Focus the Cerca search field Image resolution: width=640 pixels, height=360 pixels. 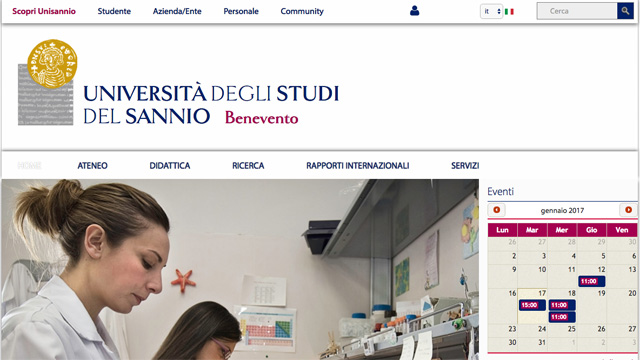(x=577, y=11)
